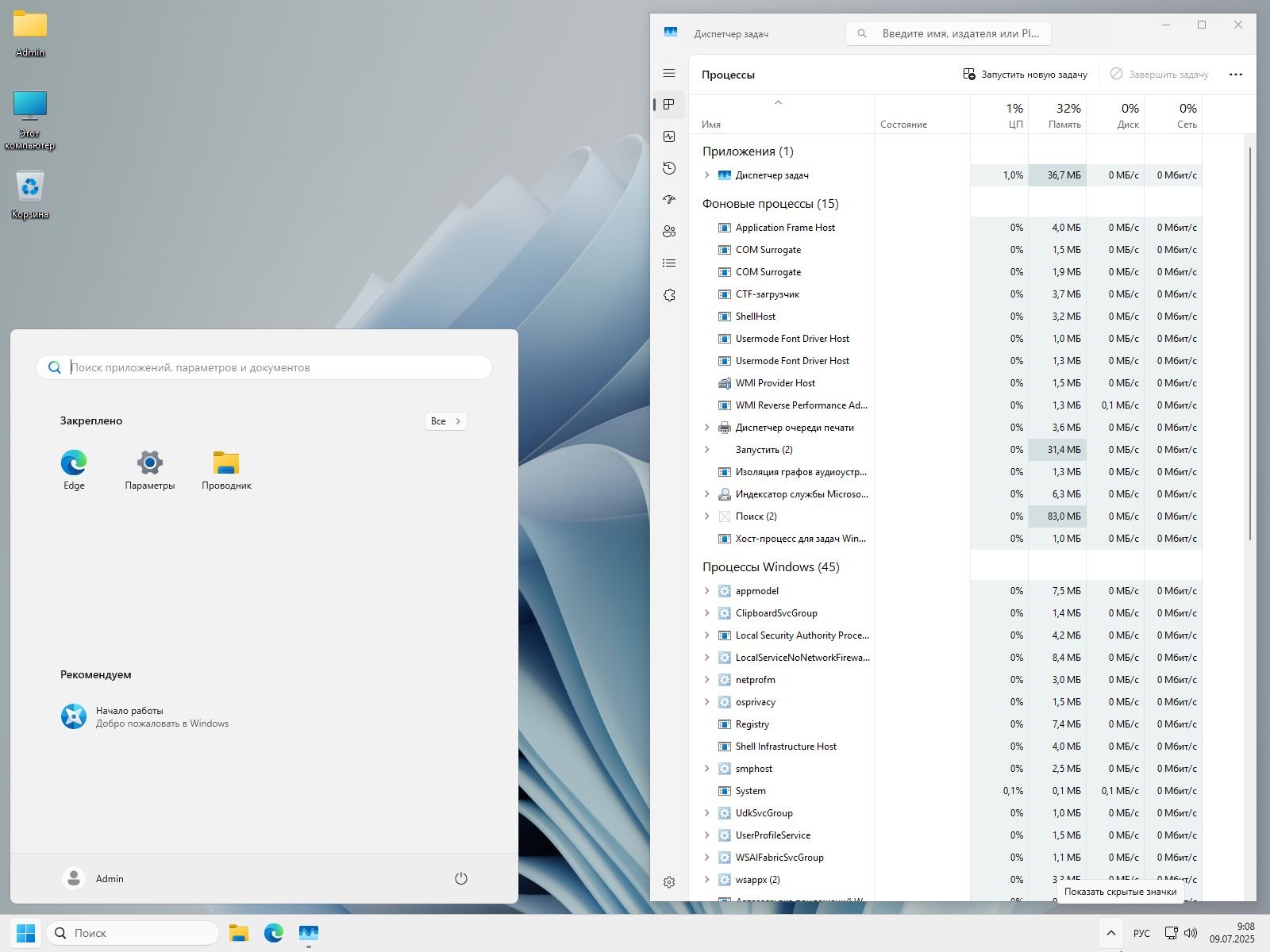Sort by the Состояние column header
This screenshot has height=952, width=1270.
[922, 115]
